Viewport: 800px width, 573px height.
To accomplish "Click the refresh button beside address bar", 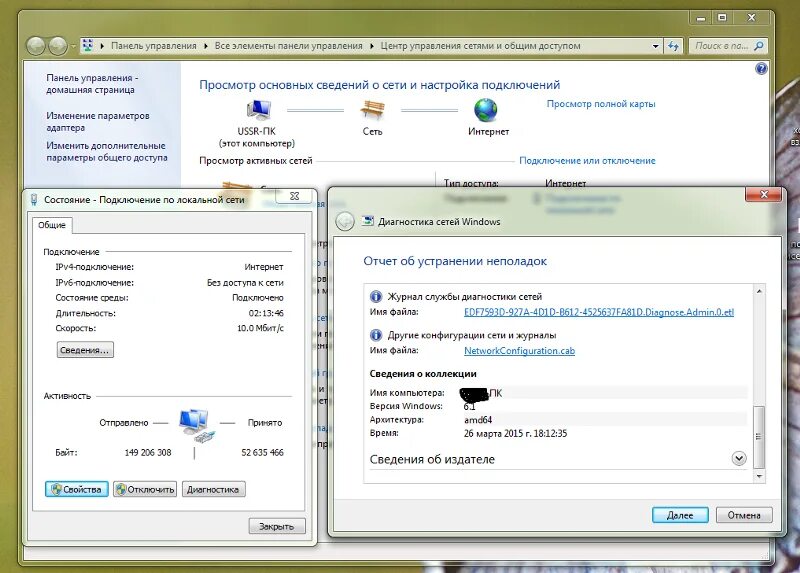I will 673,46.
